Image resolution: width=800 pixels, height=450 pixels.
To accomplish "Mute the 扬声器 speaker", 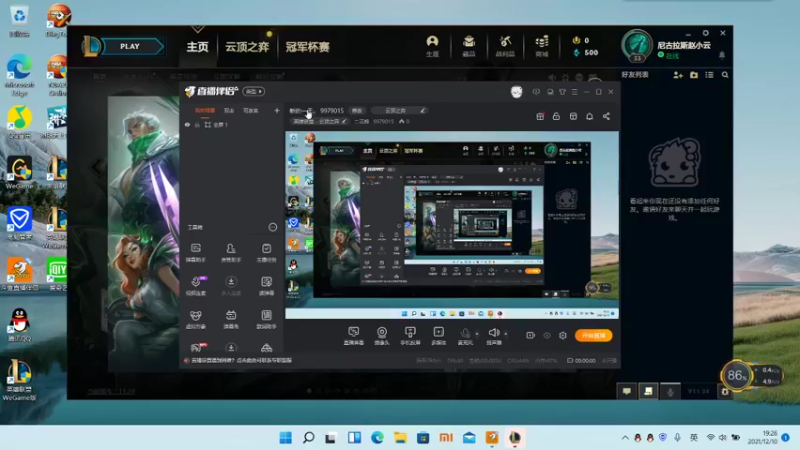I will 493,336.
